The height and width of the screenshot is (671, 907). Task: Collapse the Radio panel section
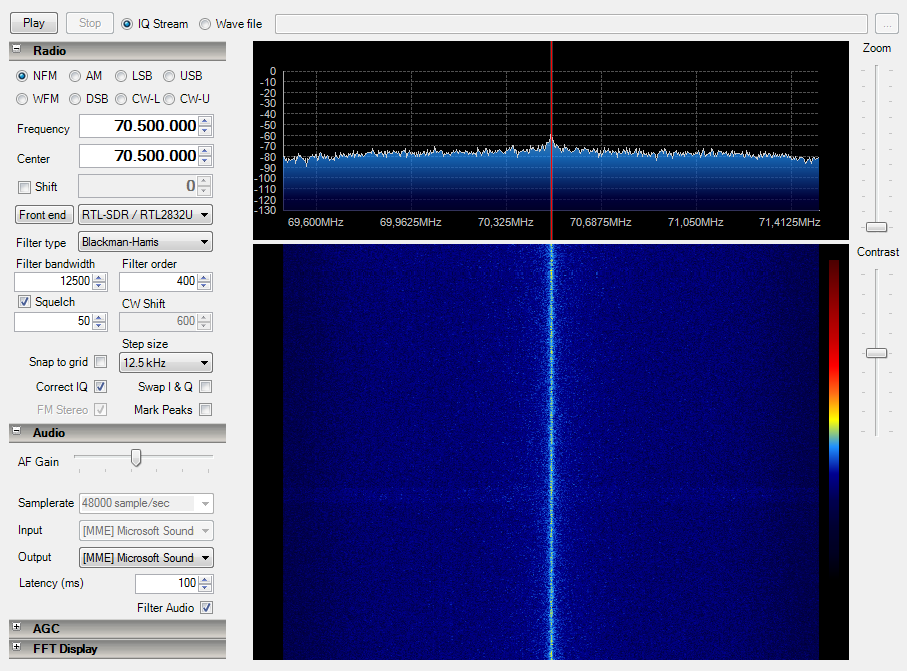[17, 50]
